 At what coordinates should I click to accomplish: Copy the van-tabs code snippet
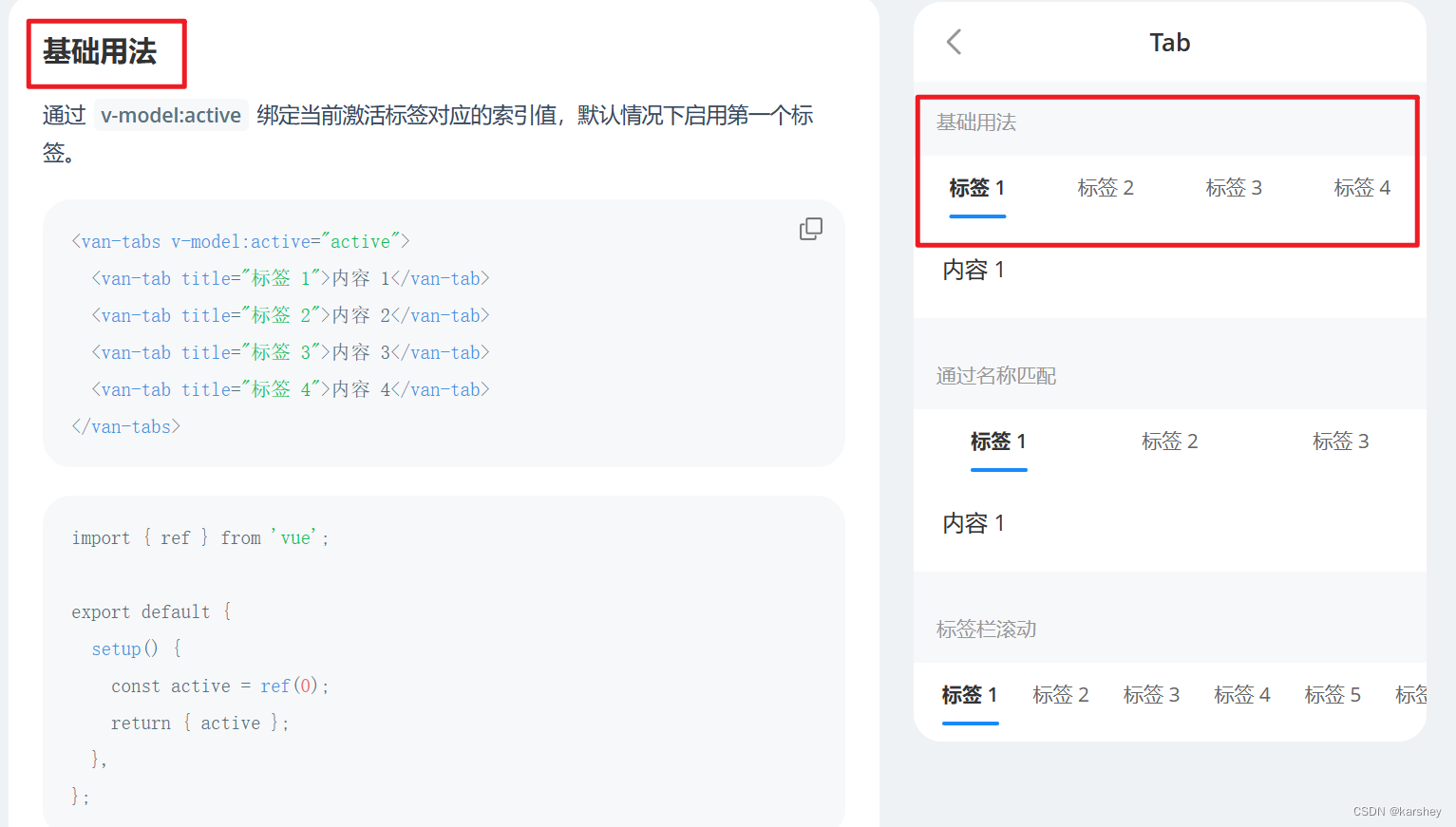[x=810, y=229]
